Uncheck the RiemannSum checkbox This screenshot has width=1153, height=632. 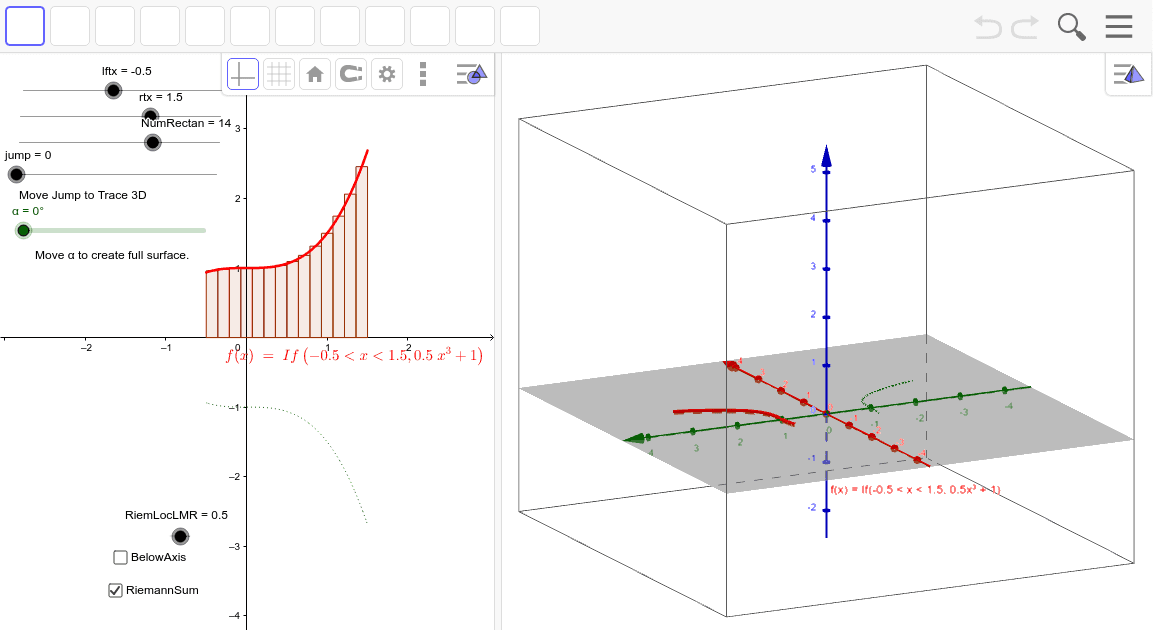114,590
